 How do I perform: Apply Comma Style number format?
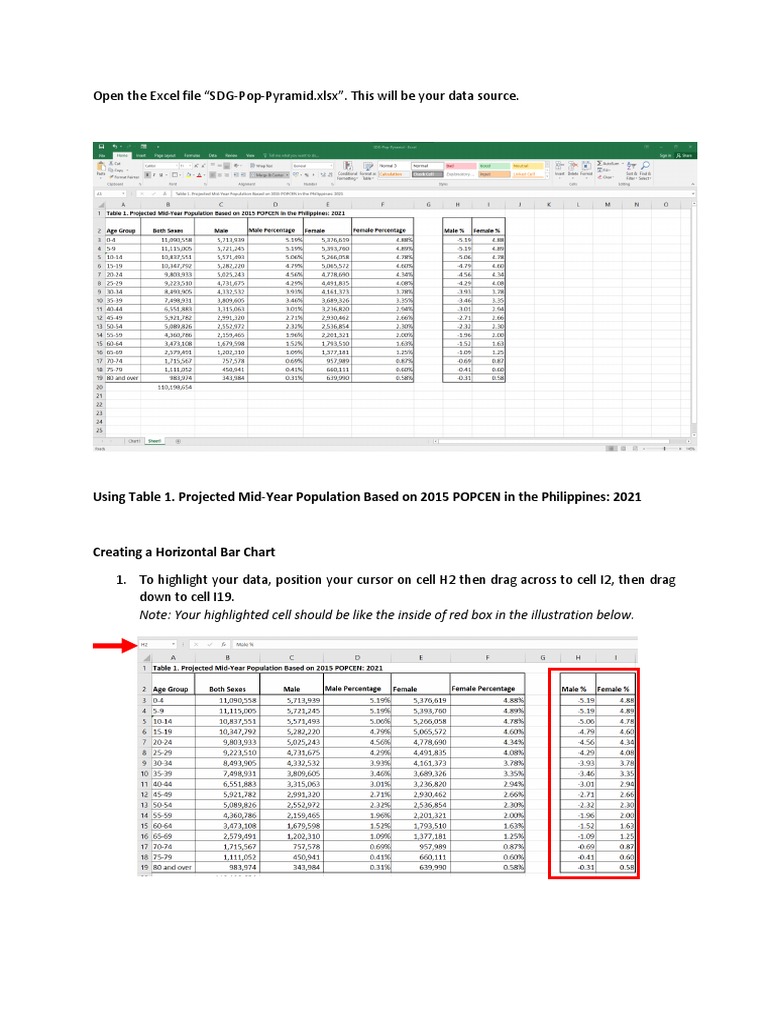(313, 175)
